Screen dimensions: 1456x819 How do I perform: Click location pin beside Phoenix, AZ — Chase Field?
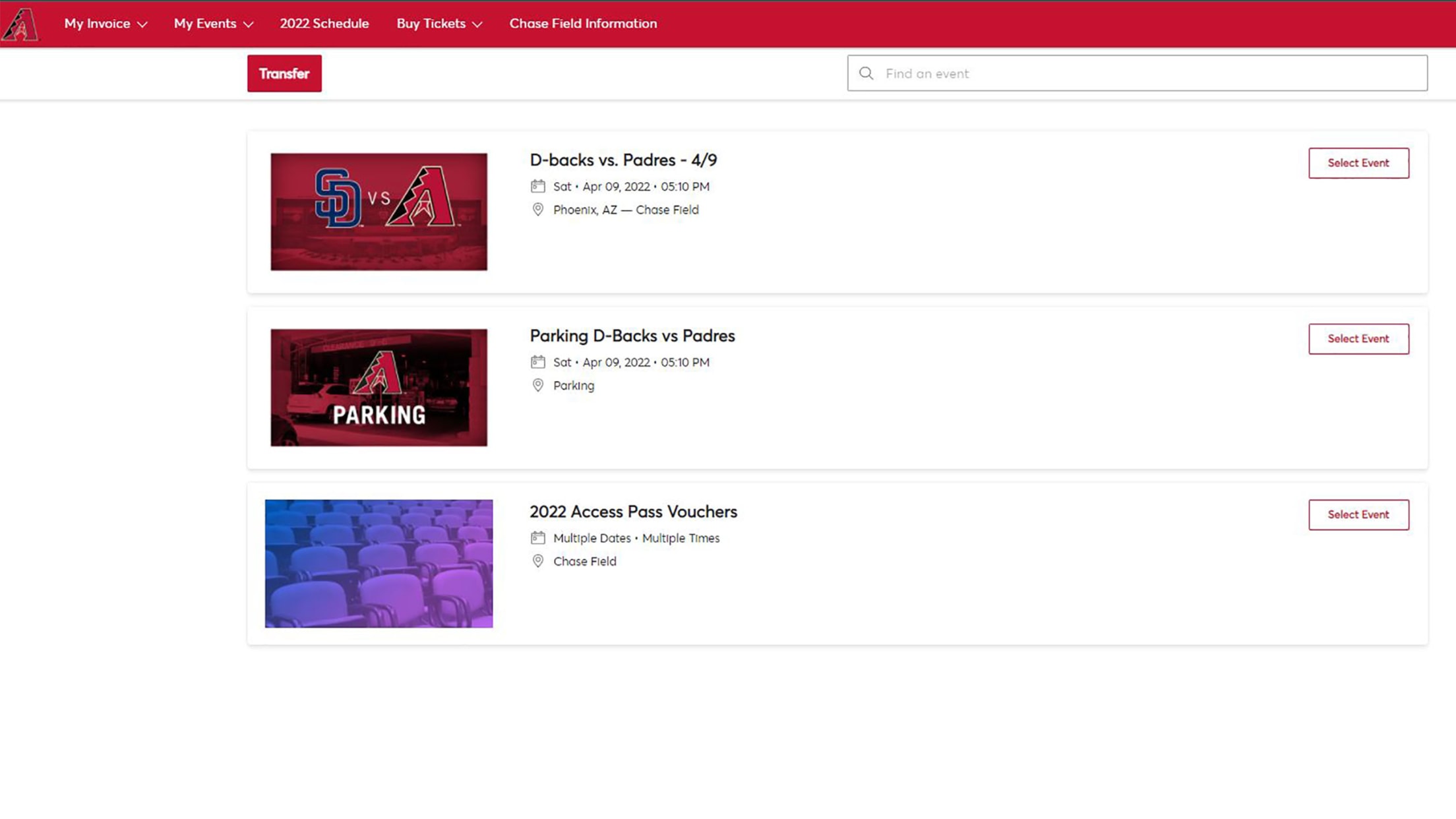[x=537, y=210]
